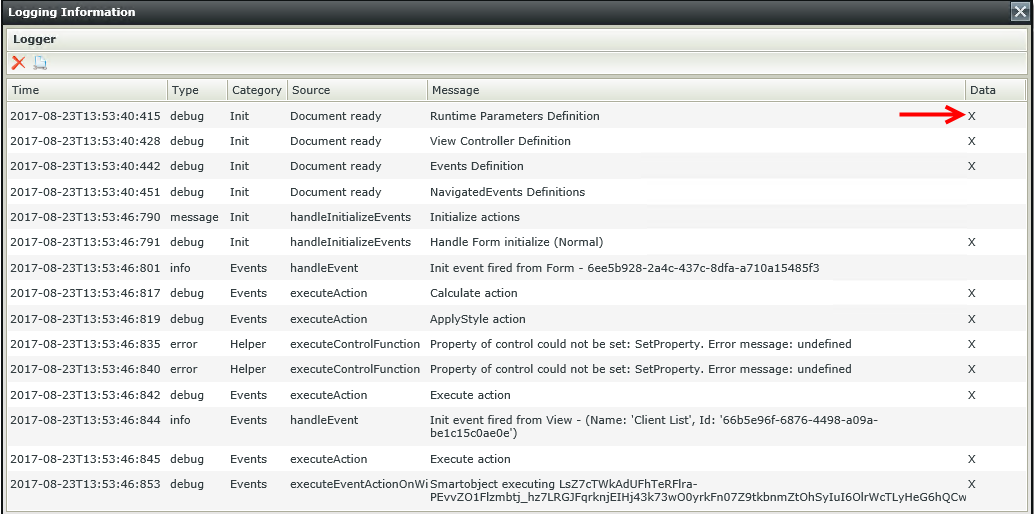This screenshot has width=1034, height=514.
Task: Click the copy log icon in toolbar
Action: (x=40, y=63)
